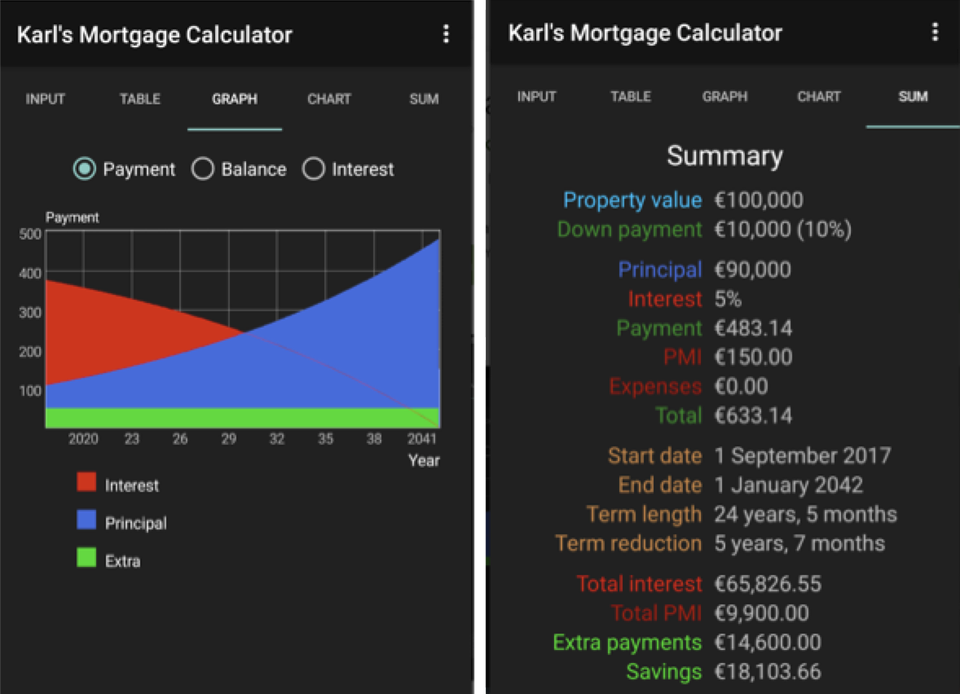The width and height of the screenshot is (960, 694).
Task: Click the blue Principal legend swatch
Action: [x=86, y=520]
